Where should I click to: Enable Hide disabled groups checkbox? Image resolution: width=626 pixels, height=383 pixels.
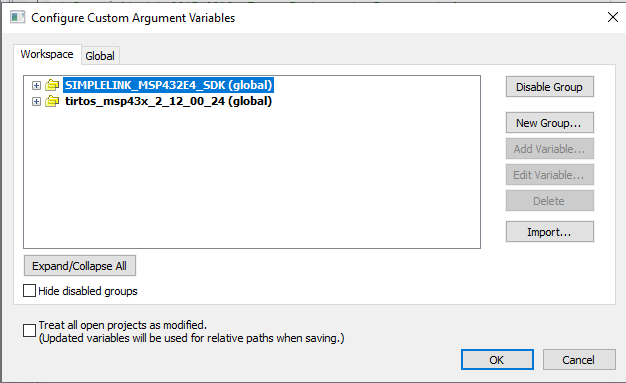pos(30,291)
